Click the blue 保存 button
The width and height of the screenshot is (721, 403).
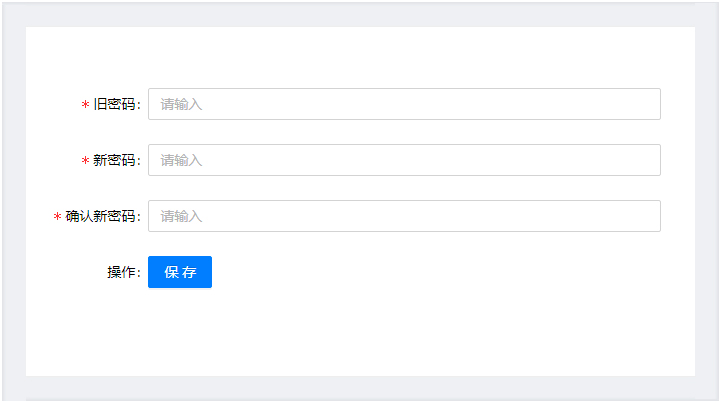pyautogui.click(x=180, y=272)
